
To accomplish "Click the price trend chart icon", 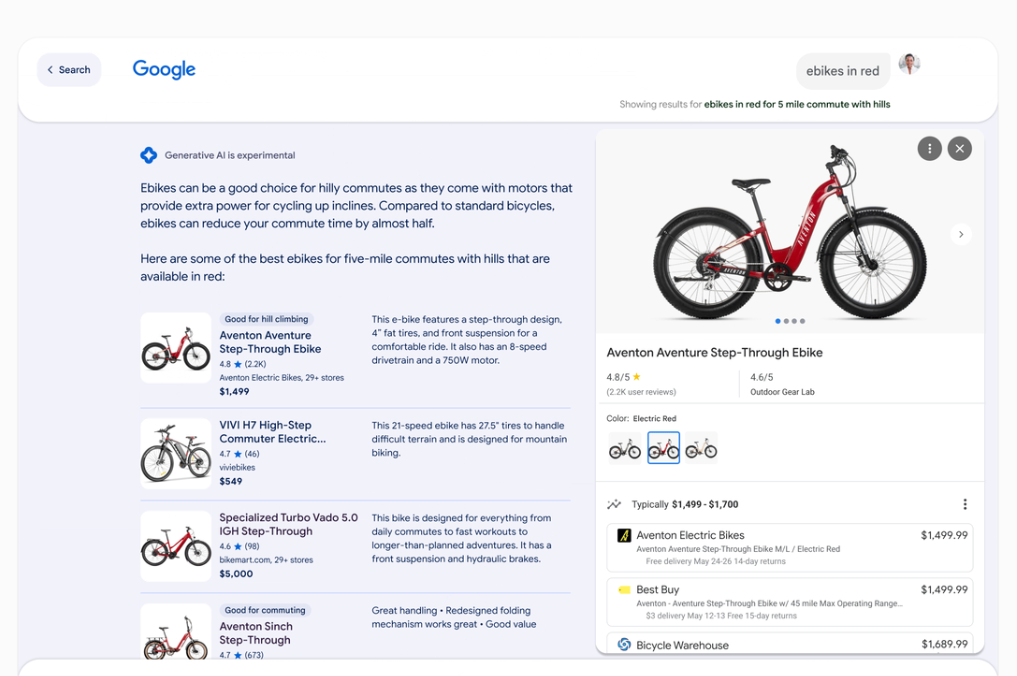I will pyautogui.click(x=614, y=505).
